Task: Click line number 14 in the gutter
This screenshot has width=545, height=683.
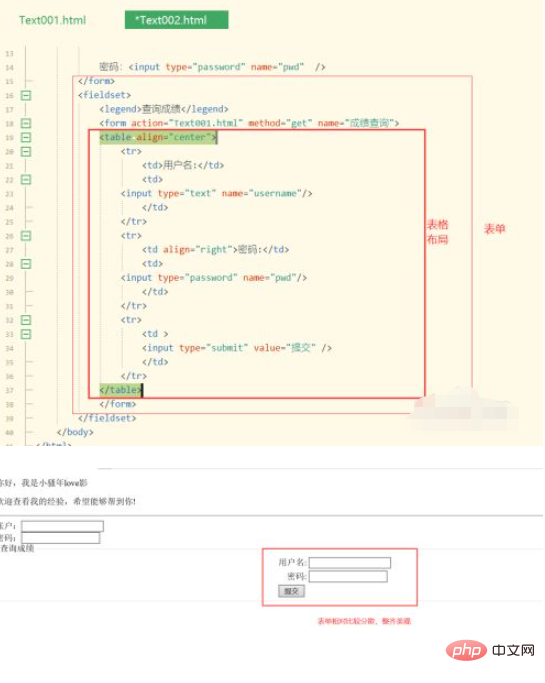Action: [x=10, y=68]
